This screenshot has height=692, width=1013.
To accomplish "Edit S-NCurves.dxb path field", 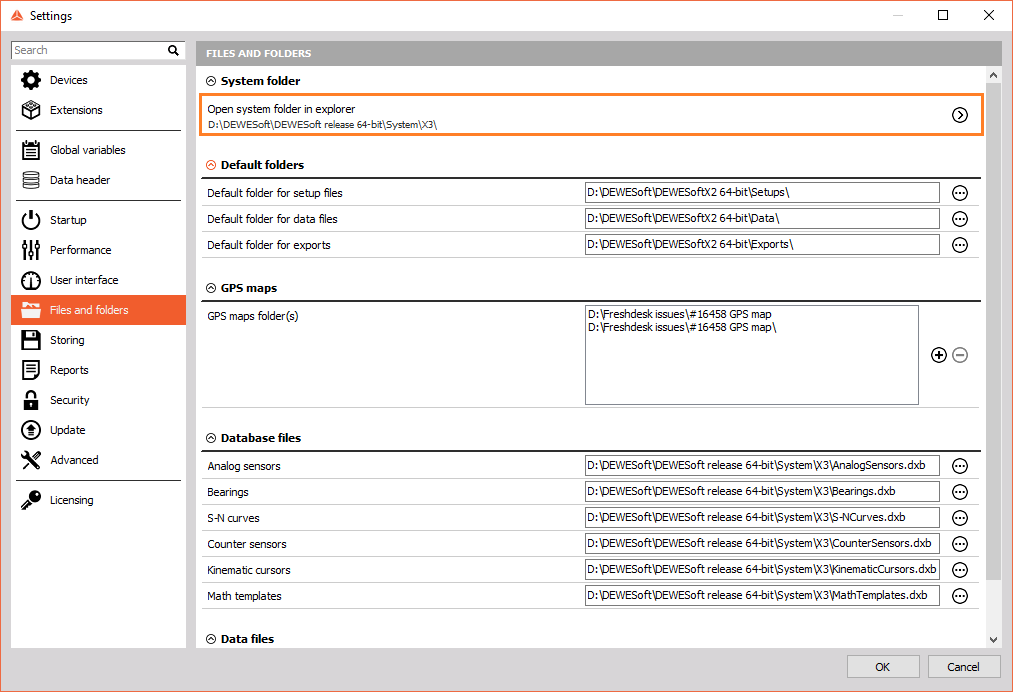I will point(762,518).
